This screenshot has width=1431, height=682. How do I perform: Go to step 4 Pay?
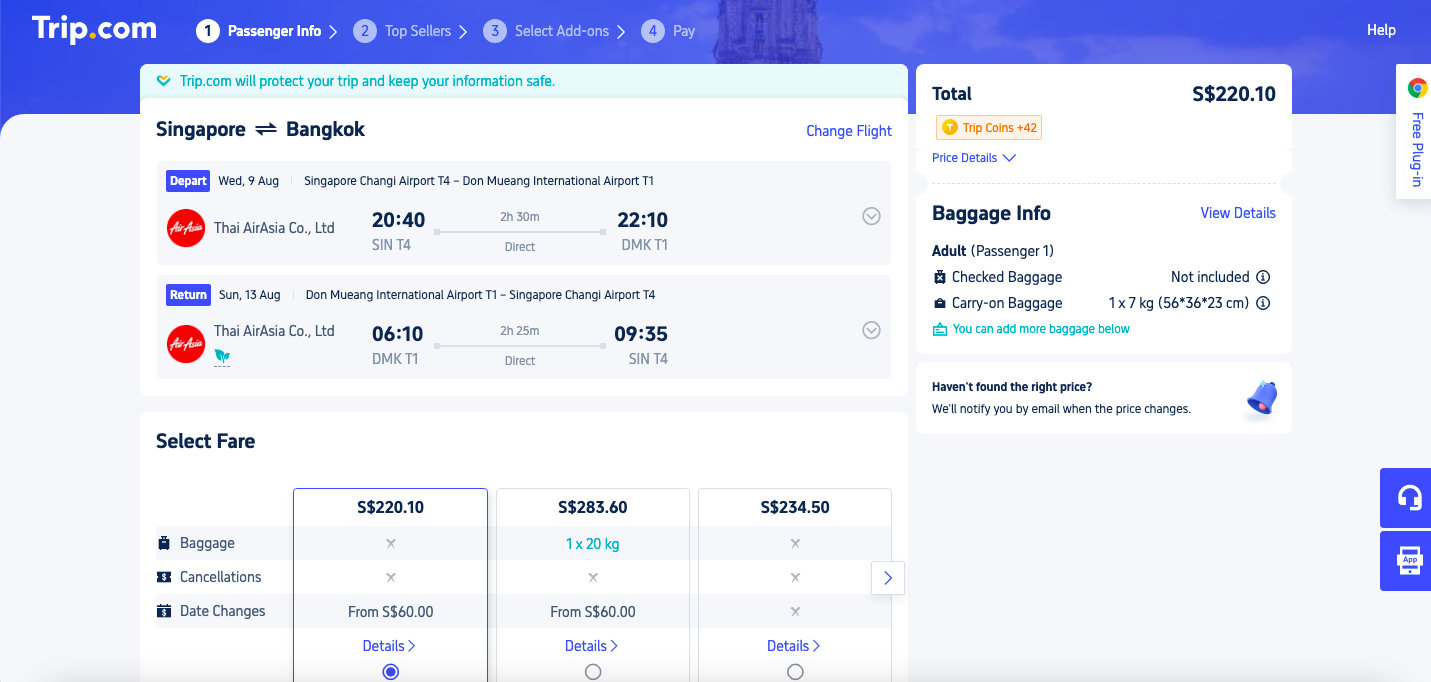point(668,31)
